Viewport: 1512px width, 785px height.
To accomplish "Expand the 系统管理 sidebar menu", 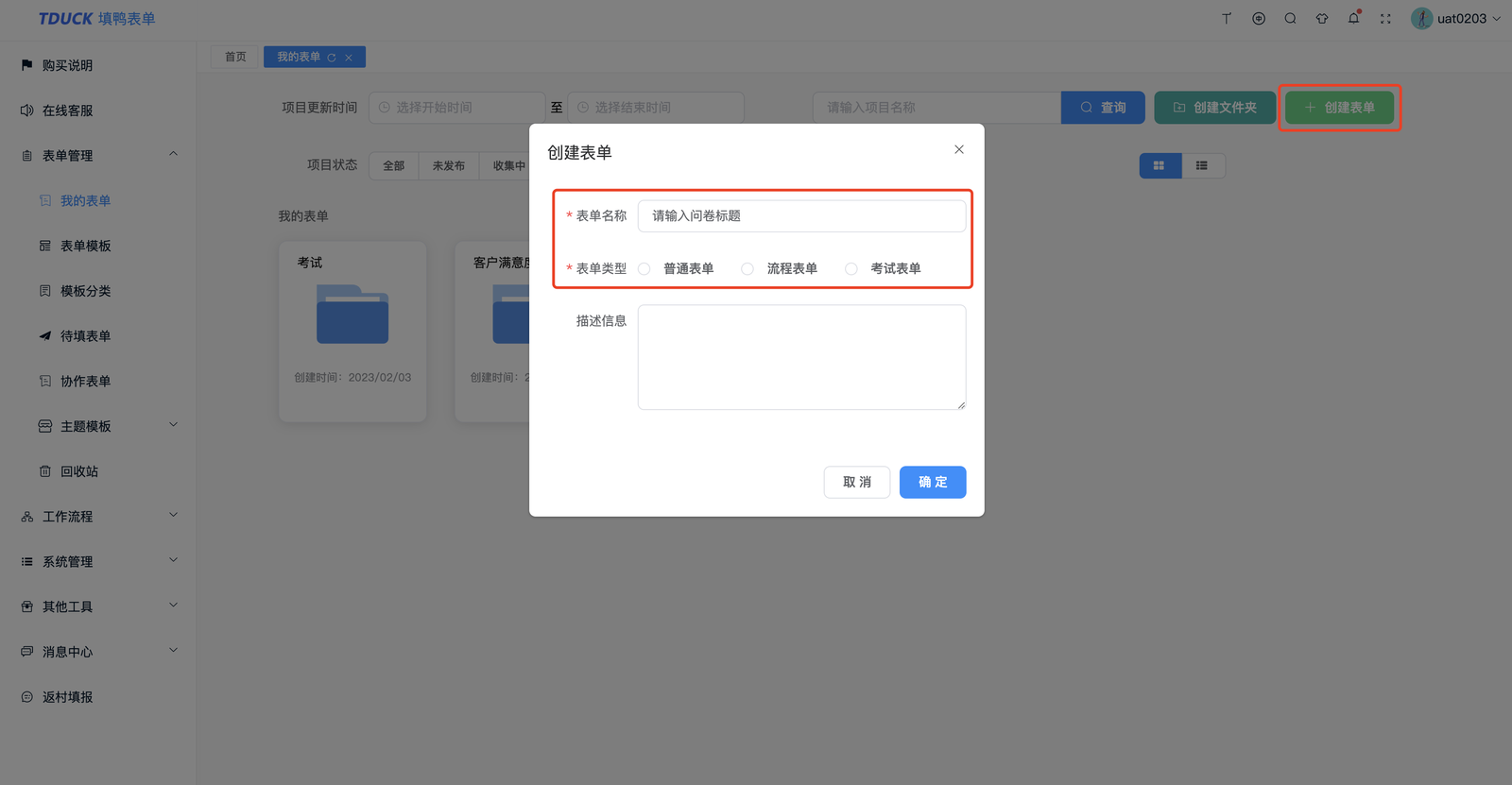I will tap(98, 561).
